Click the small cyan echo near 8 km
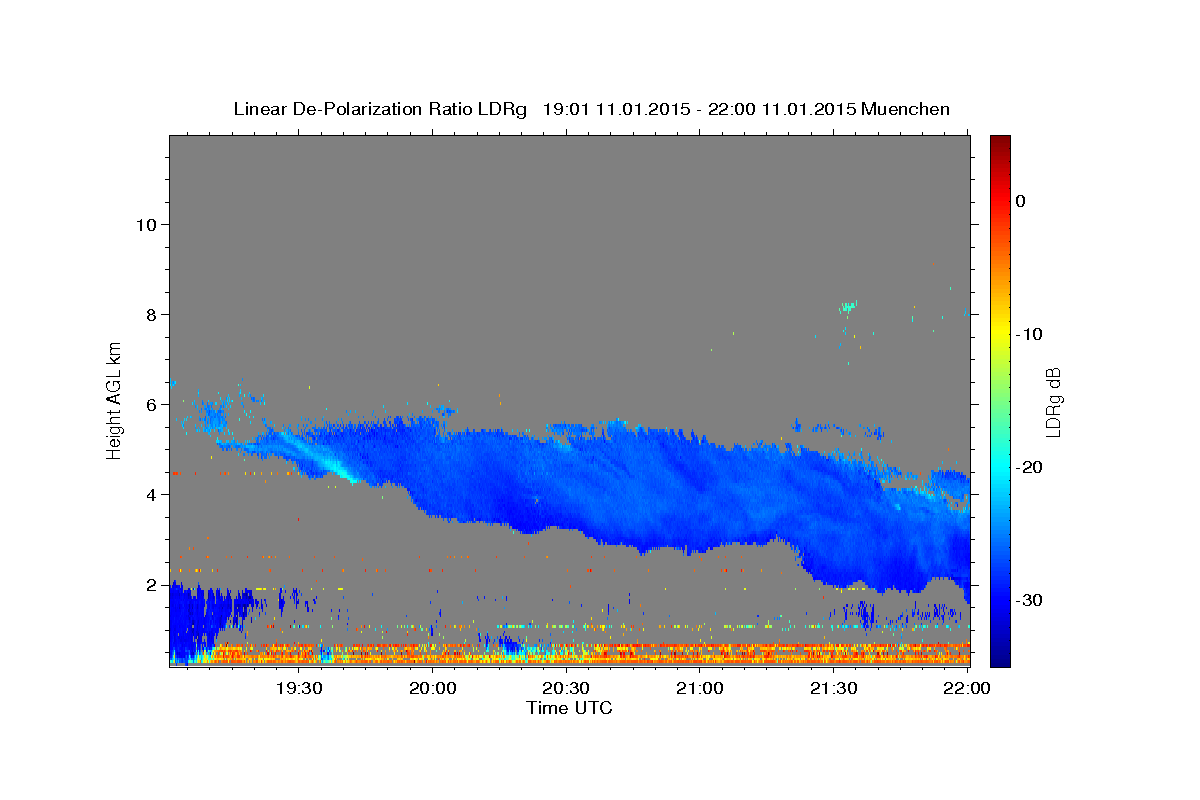The height and width of the screenshot is (800, 1200). [849, 306]
